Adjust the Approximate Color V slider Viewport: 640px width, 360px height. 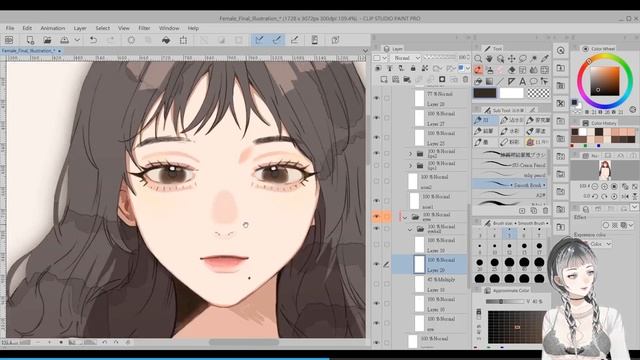pos(505,301)
